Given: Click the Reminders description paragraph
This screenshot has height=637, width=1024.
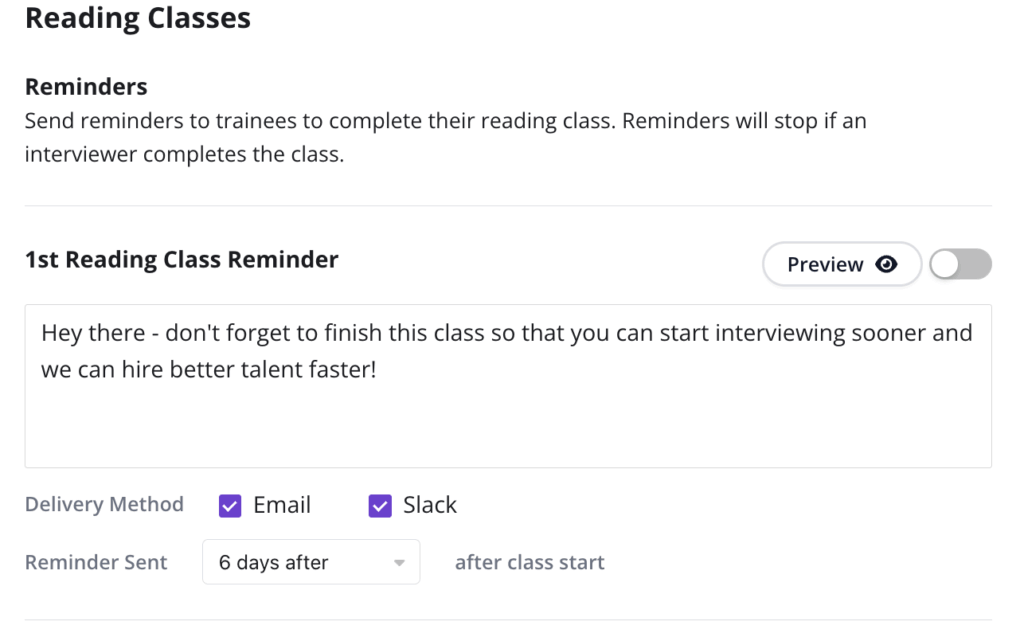Looking at the screenshot, I should coord(445,137).
